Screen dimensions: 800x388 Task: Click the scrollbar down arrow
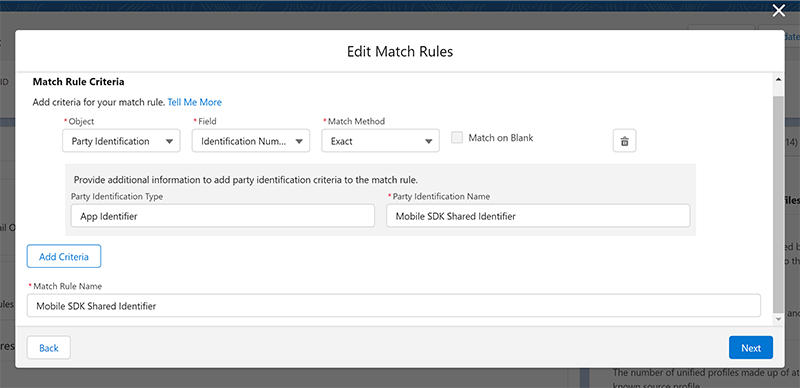[x=778, y=319]
